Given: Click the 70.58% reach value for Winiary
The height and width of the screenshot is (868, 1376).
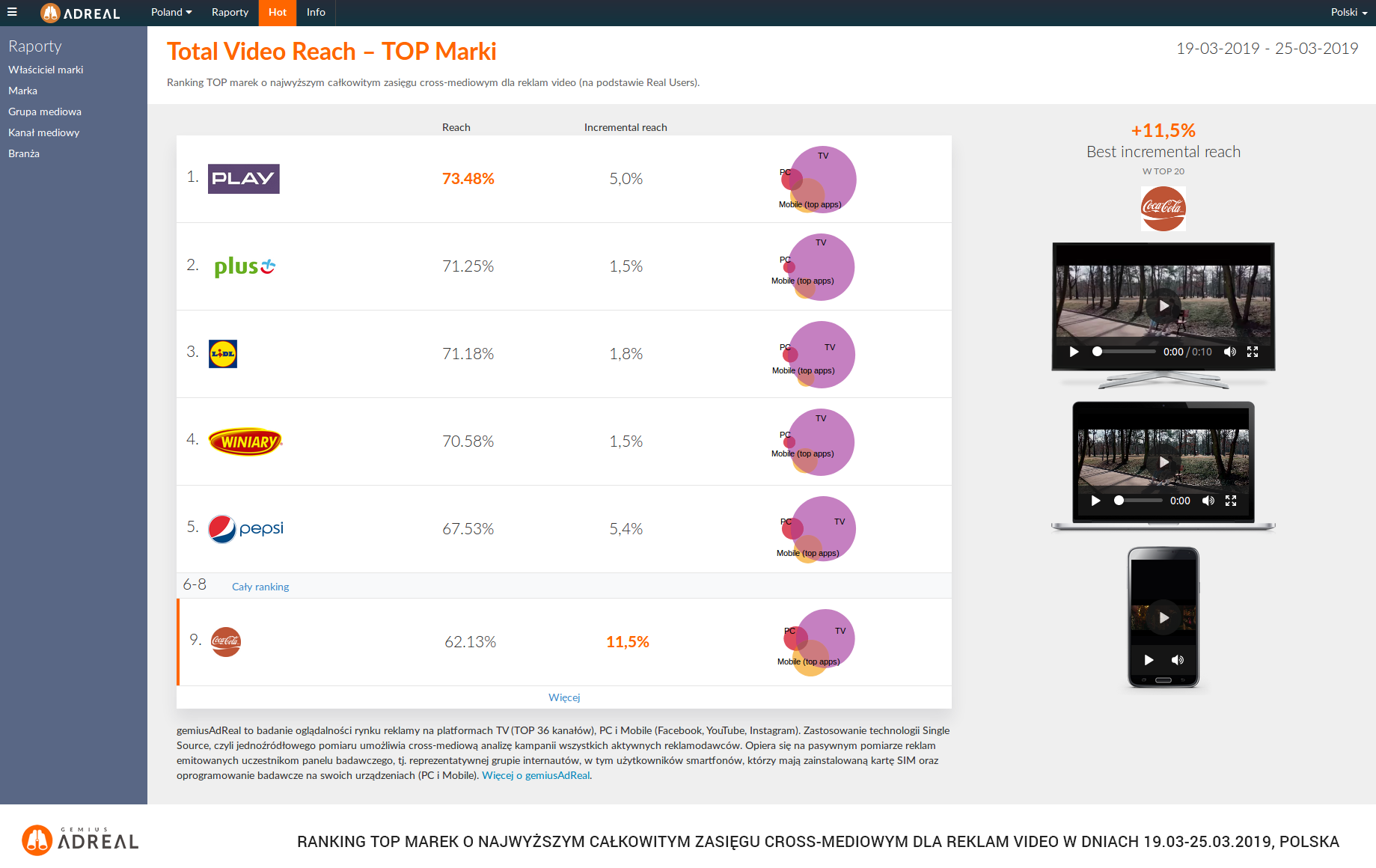Looking at the screenshot, I should 468,441.
